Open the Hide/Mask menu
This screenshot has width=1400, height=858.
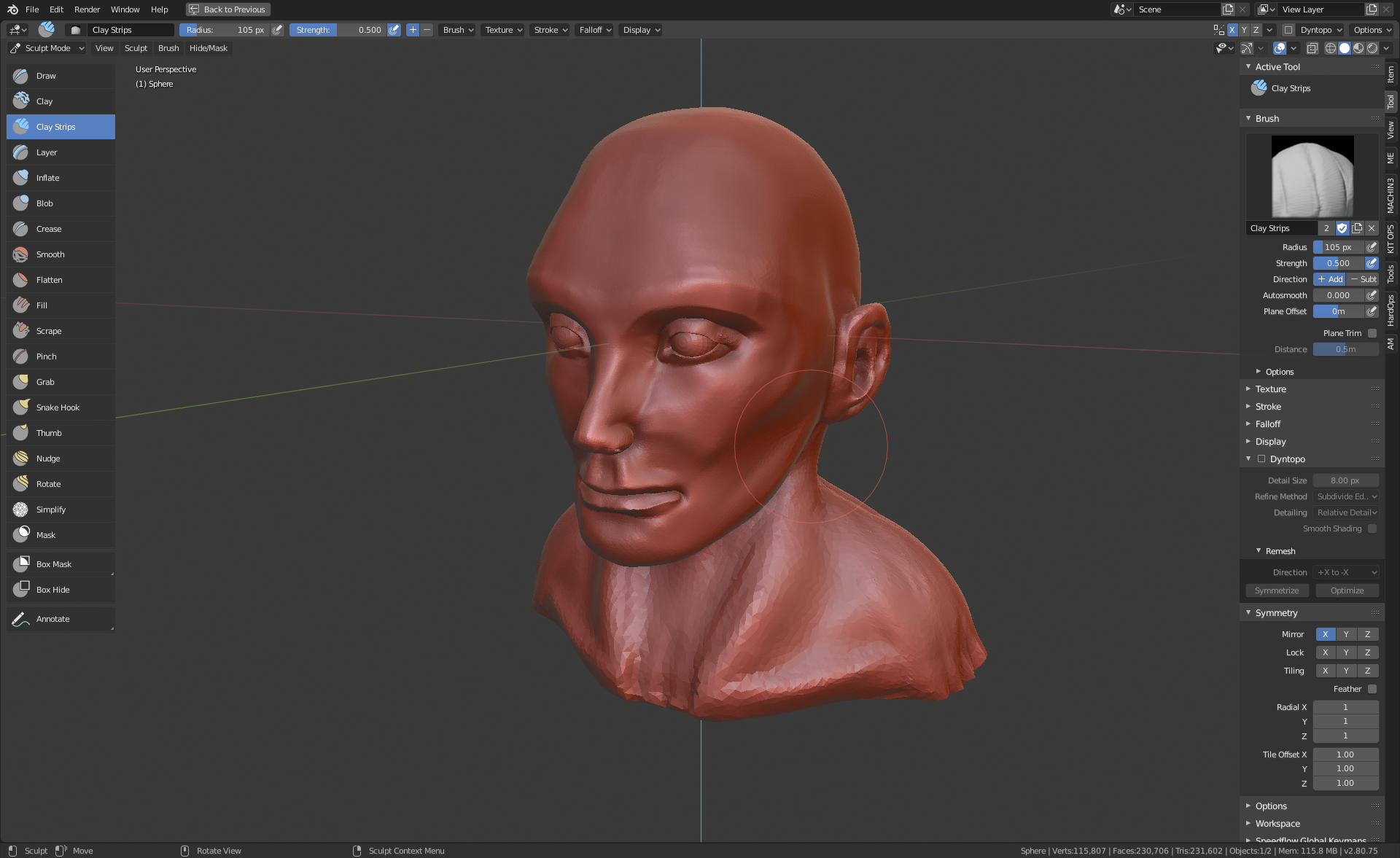pos(208,48)
